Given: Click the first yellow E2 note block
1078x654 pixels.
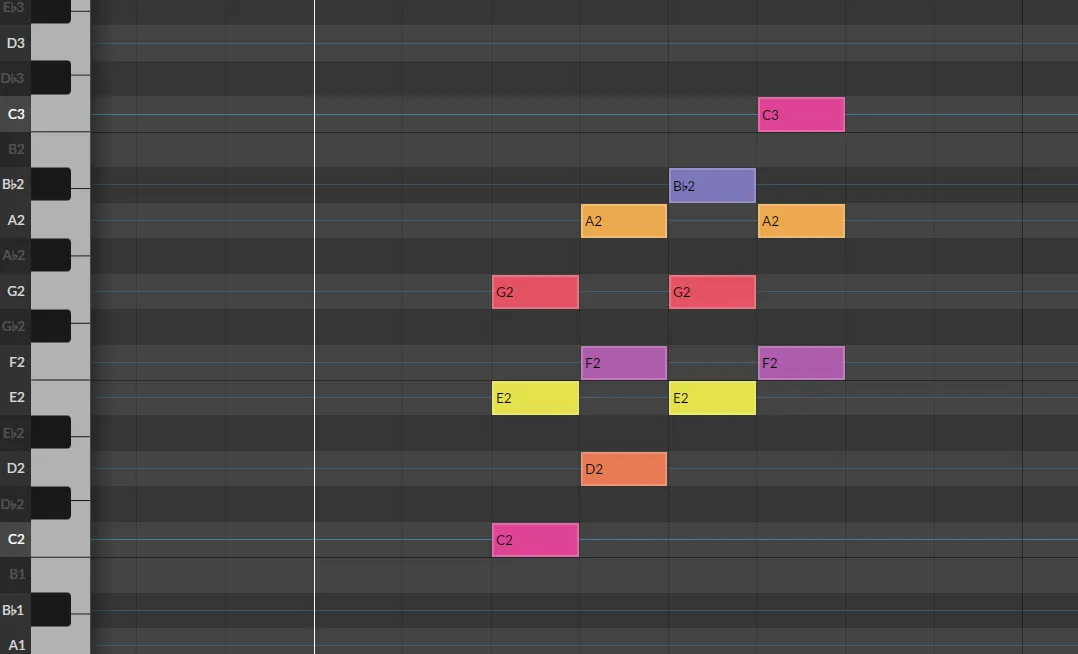Looking at the screenshot, I should coord(535,398).
